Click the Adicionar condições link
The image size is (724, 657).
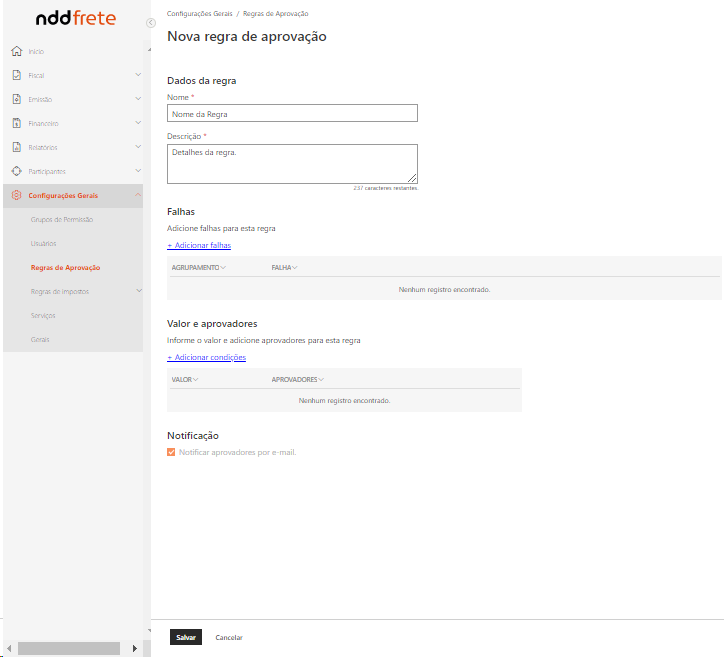point(206,357)
